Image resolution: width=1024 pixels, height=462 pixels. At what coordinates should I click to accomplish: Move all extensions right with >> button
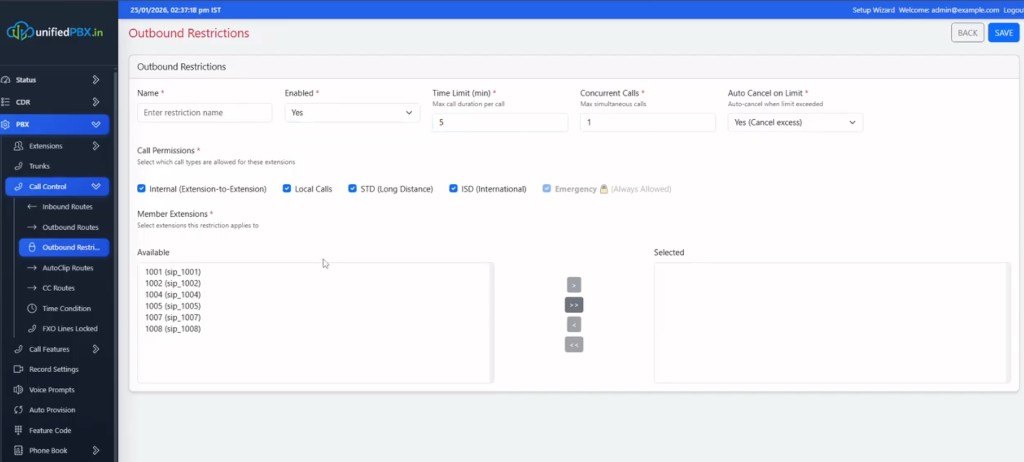(x=573, y=305)
